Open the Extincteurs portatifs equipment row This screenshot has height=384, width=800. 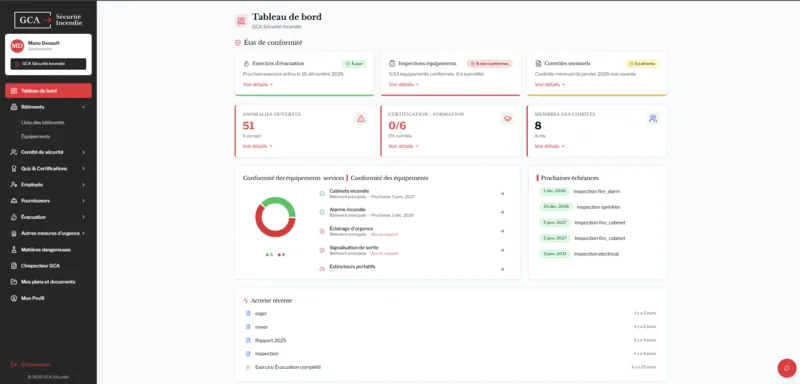click(x=412, y=268)
